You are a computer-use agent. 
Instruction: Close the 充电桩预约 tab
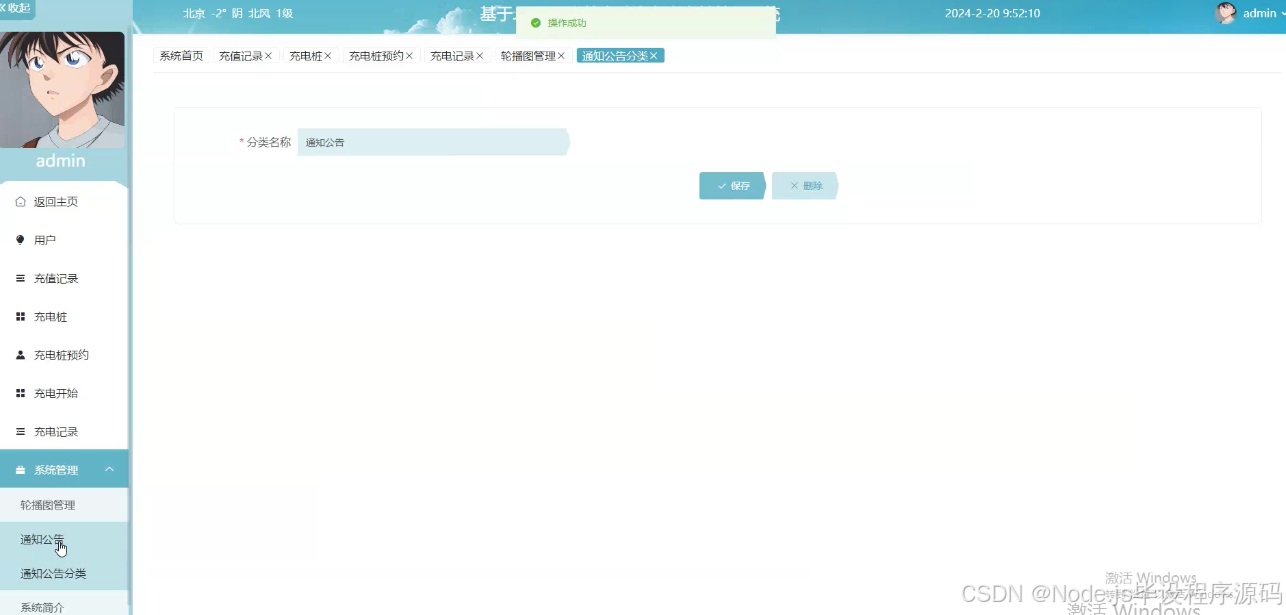point(410,56)
